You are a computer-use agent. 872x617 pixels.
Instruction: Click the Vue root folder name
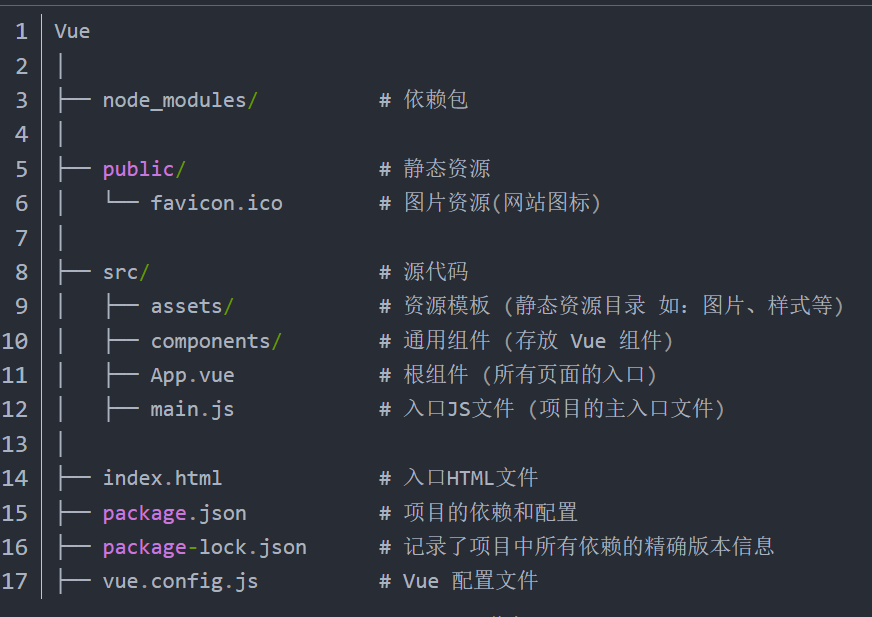(x=72, y=32)
